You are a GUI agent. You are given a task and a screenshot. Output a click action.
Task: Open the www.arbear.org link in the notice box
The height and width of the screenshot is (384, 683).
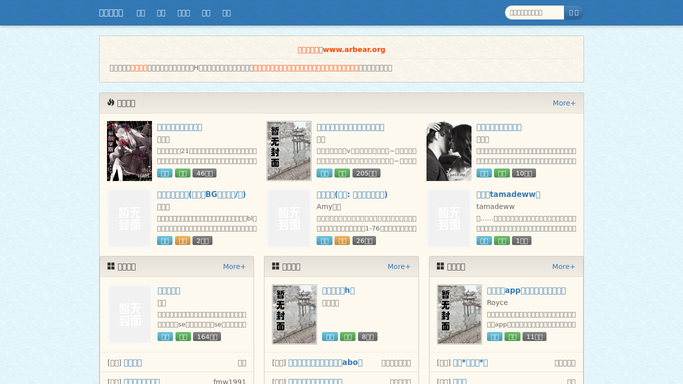point(354,50)
